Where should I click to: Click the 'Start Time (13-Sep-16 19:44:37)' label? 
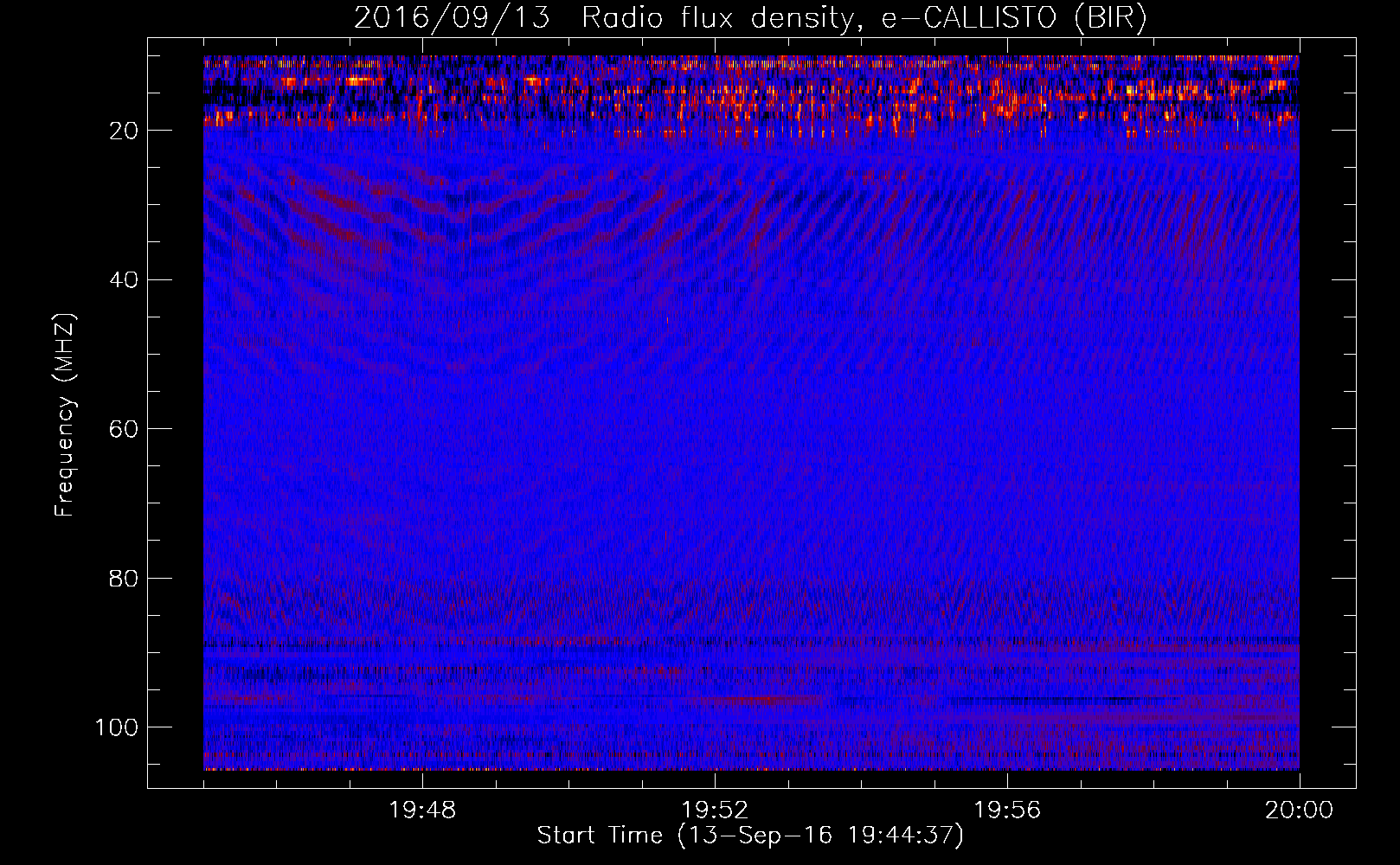tap(750, 836)
